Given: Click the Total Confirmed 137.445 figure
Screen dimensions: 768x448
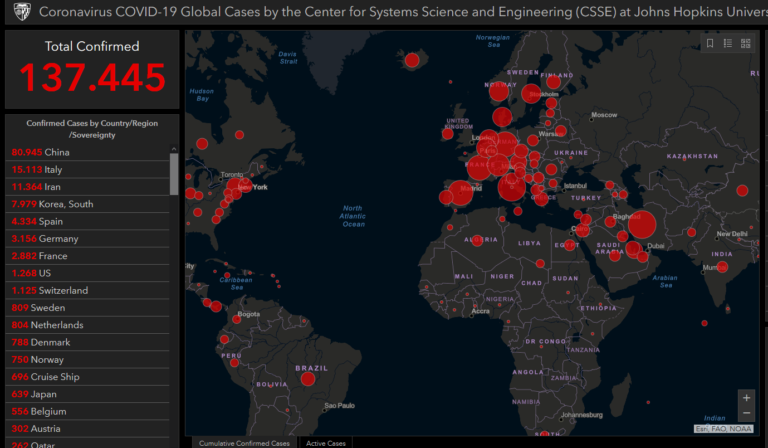Looking at the screenshot, I should (x=92, y=77).
